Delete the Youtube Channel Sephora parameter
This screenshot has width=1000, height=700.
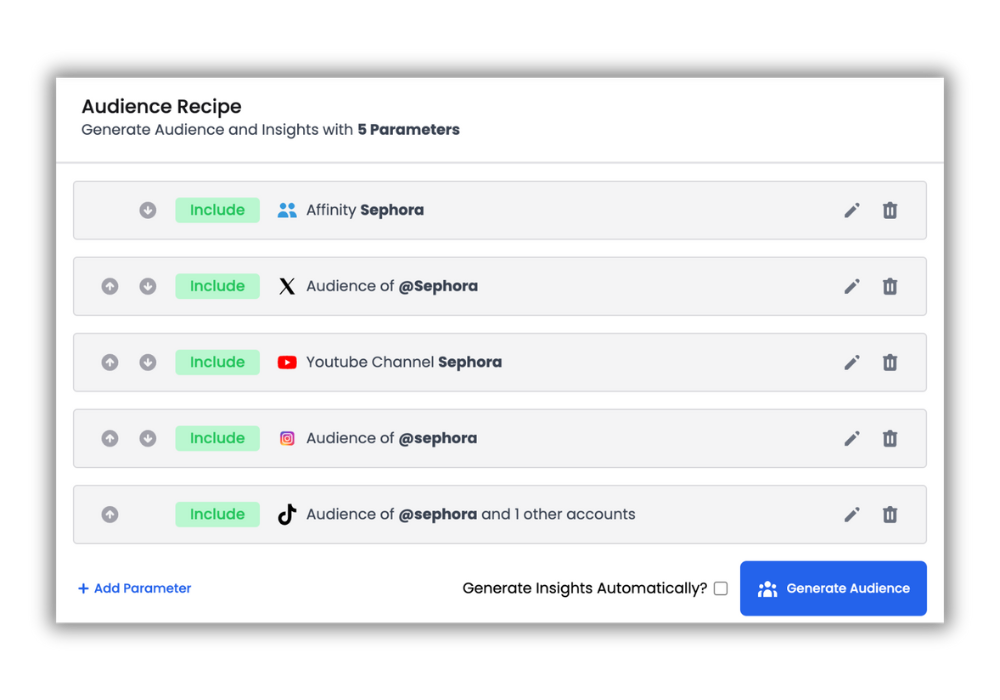click(x=890, y=362)
